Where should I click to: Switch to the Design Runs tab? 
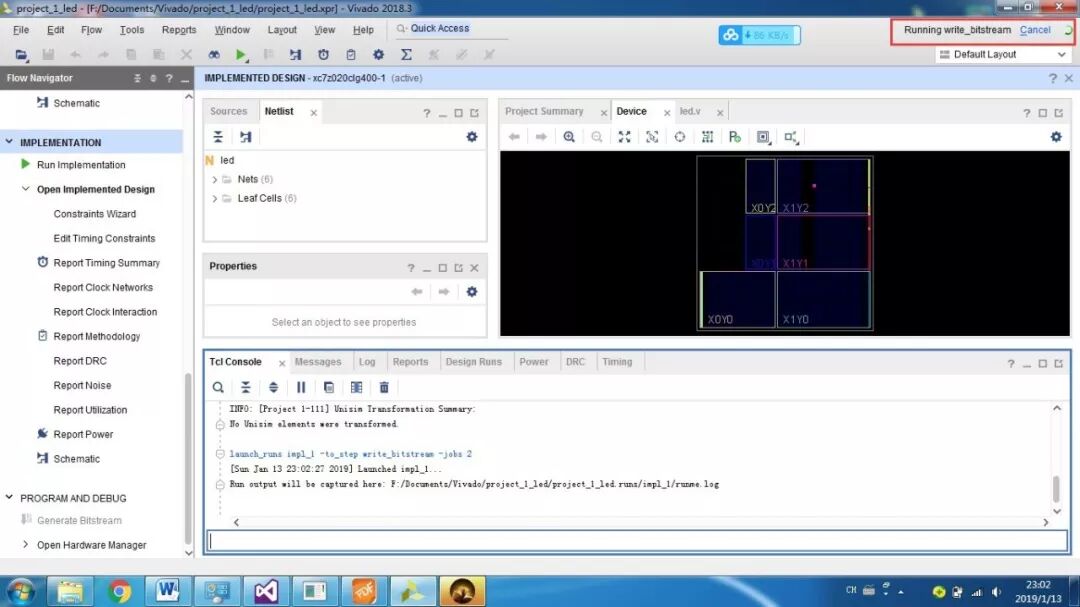click(473, 362)
